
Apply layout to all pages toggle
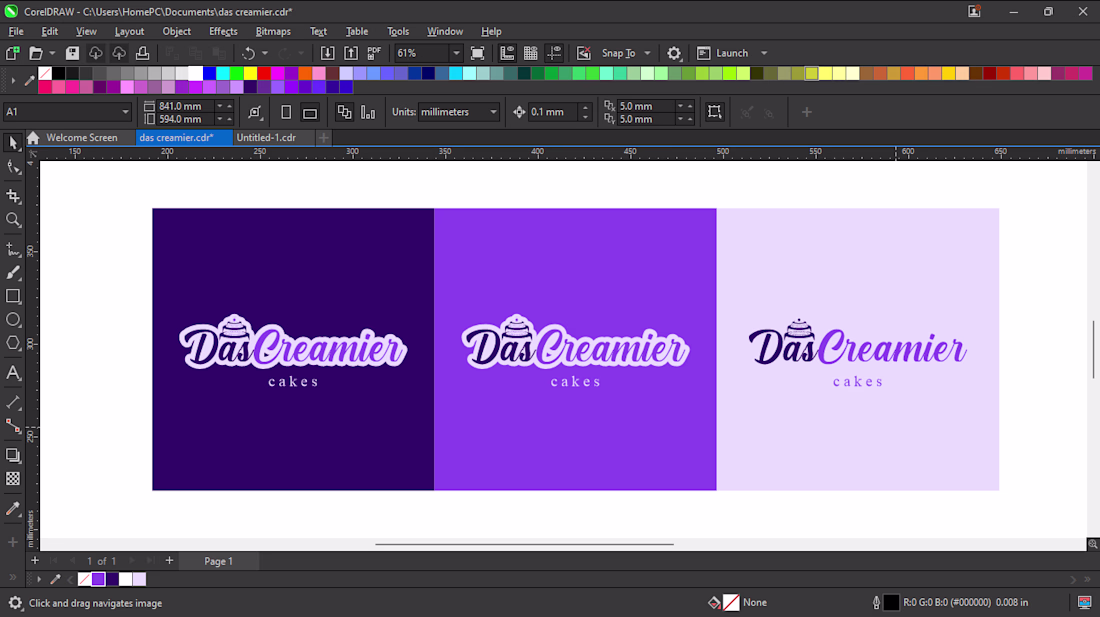[x=344, y=112]
